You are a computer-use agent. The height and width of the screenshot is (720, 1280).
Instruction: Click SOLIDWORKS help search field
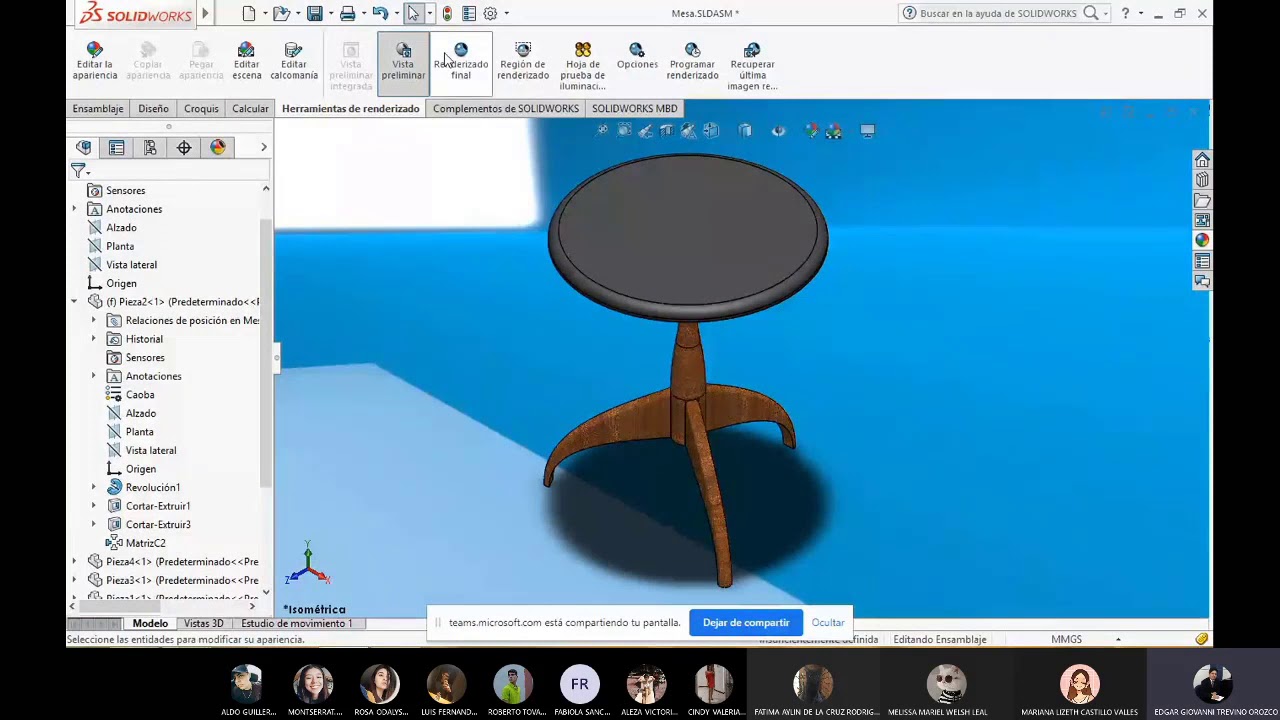pos(997,14)
